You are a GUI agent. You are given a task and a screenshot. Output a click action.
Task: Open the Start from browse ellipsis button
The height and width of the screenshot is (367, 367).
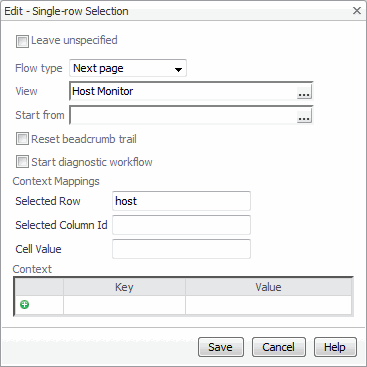click(x=304, y=115)
